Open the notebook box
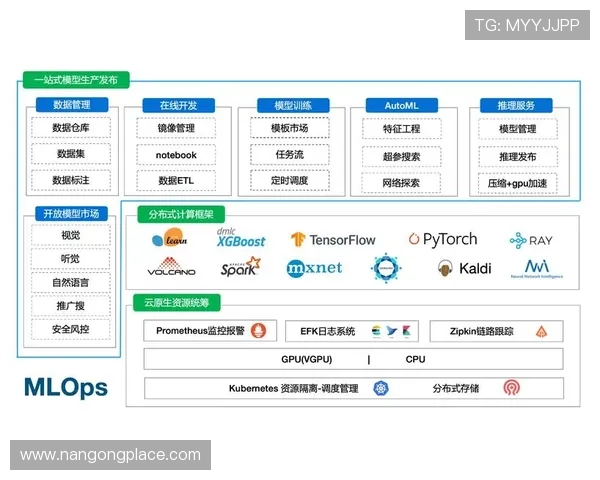 tap(176, 155)
